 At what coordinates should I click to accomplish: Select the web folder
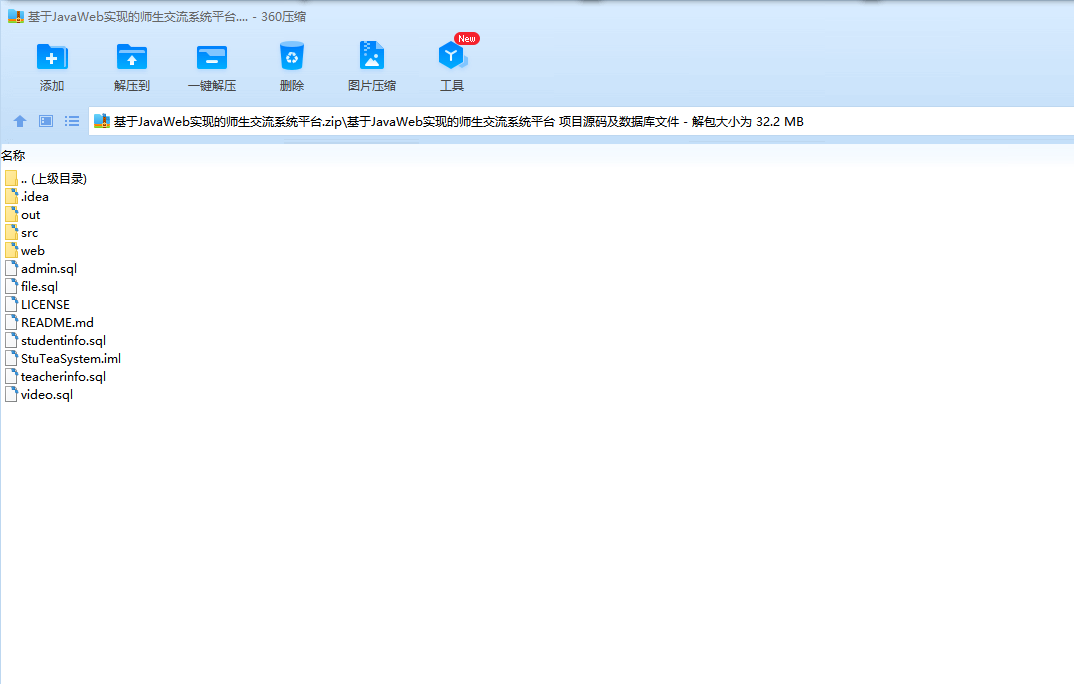[25, 251]
